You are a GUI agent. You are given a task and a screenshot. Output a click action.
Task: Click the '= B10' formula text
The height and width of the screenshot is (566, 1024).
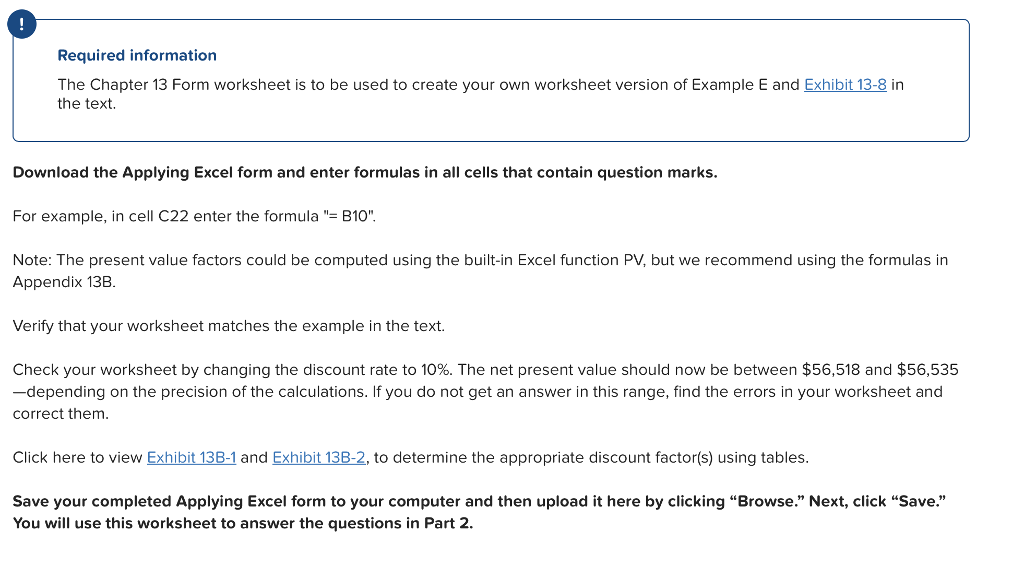(349, 216)
